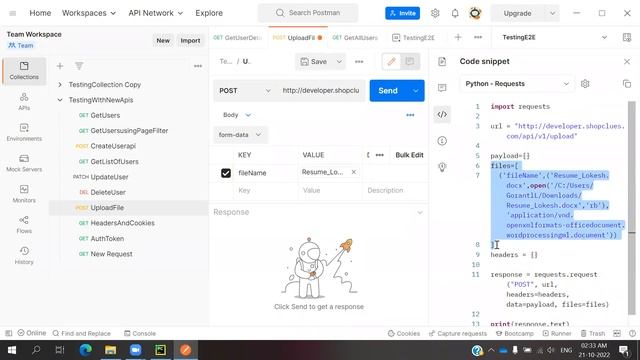Viewport: 640px width, 360px height.
Task: Switch to the comment mode icon
Action: tap(409, 62)
